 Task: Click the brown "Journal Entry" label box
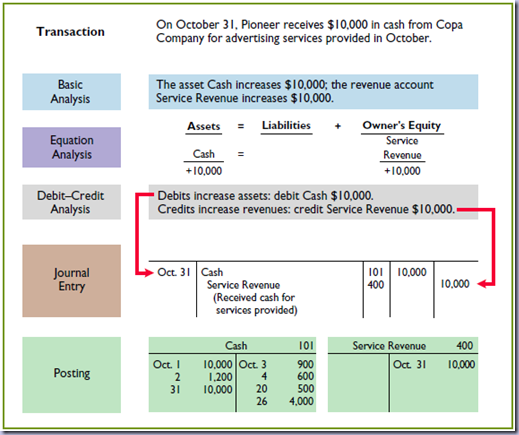71,281
